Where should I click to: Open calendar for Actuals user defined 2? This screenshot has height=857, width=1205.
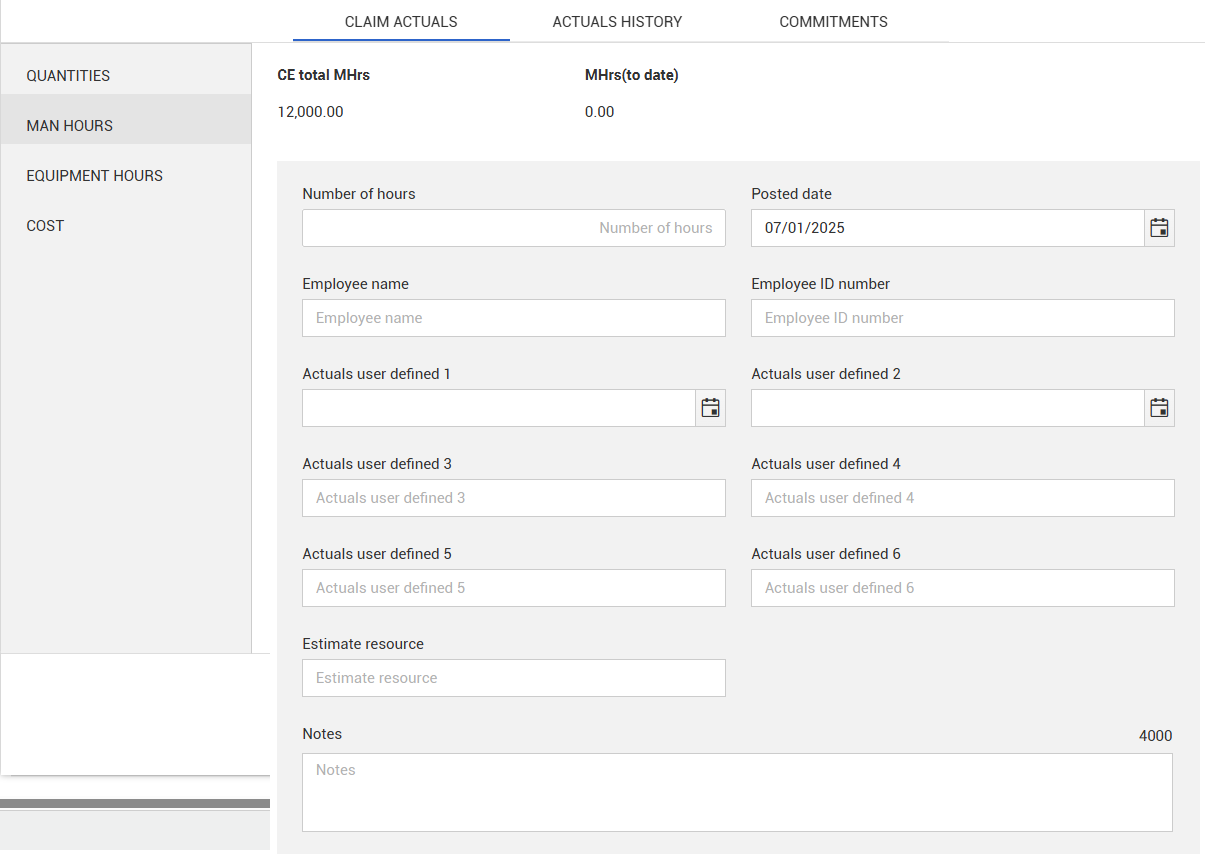pyautogui.click(x=1159, y=408)
